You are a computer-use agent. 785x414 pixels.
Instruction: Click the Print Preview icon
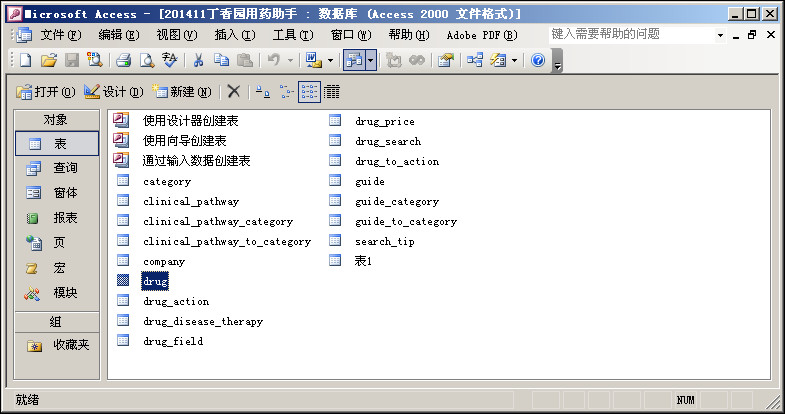tap(147, 61)
